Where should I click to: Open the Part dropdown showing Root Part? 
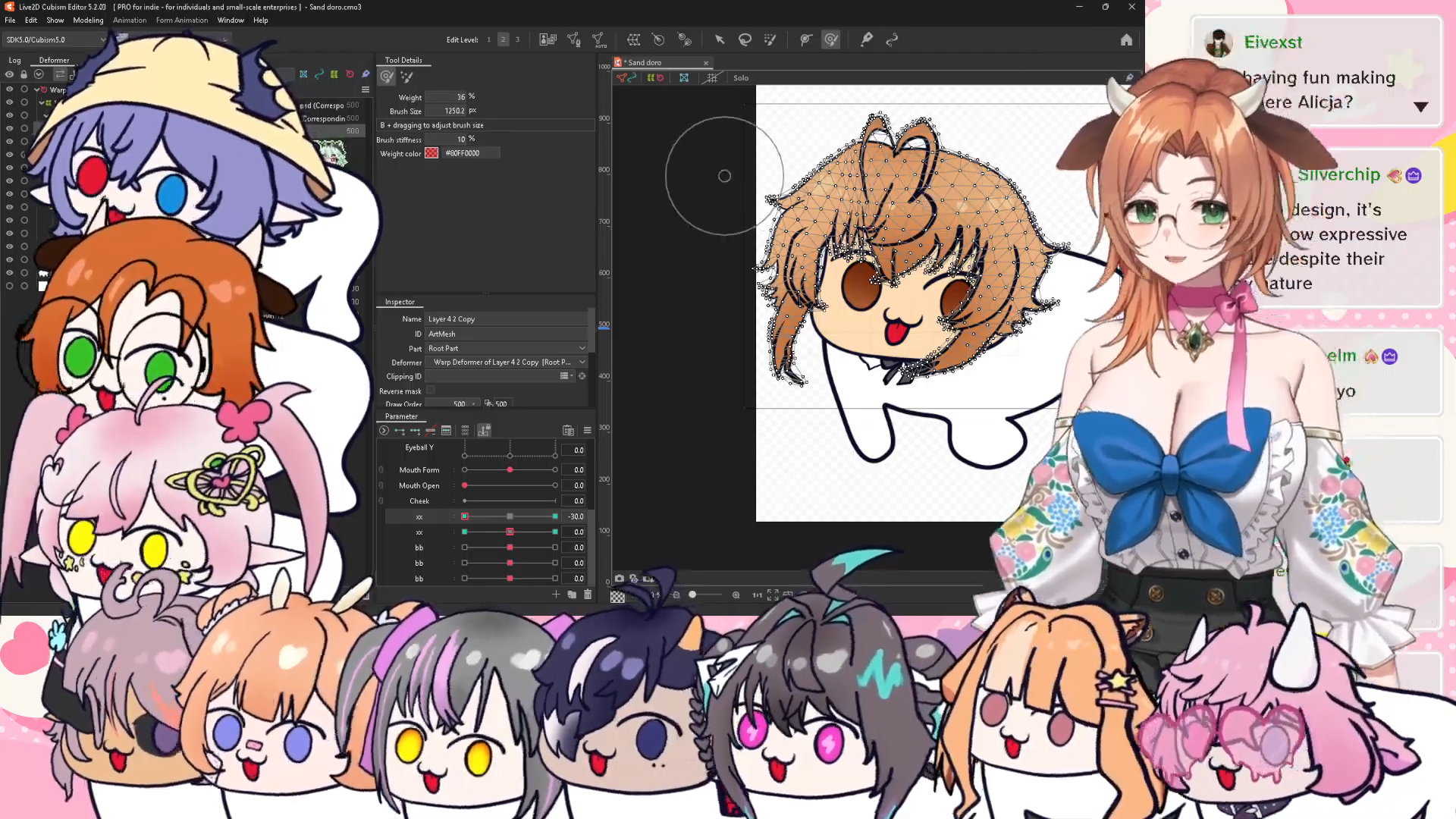tap(507, 348)
